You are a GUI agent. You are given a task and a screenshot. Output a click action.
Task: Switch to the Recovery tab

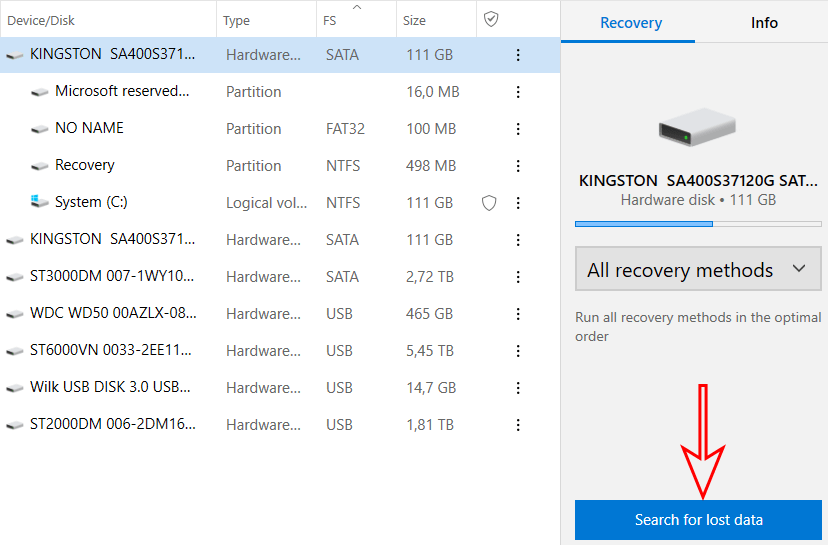point(631,23)
